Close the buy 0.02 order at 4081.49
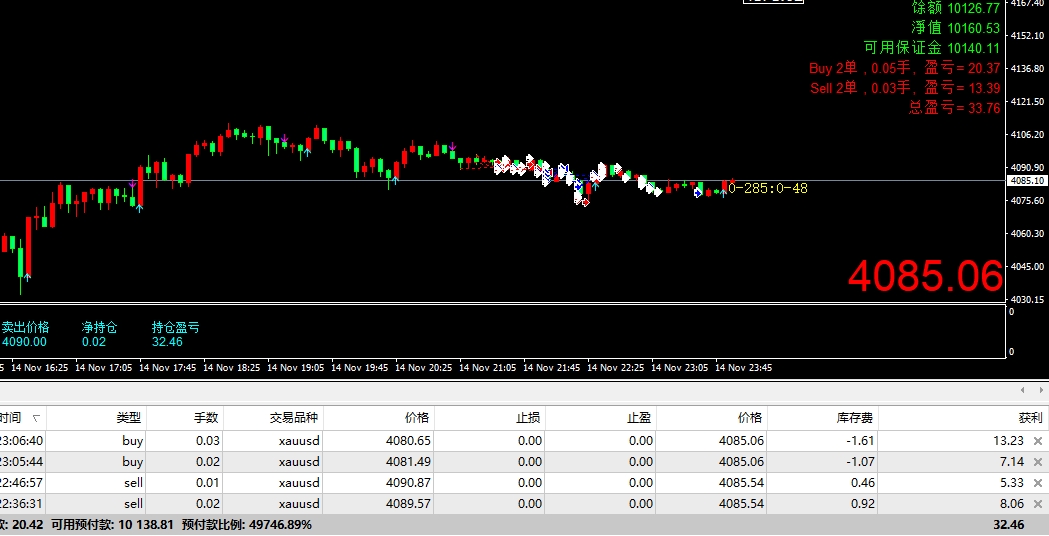 pos(1038,462)
